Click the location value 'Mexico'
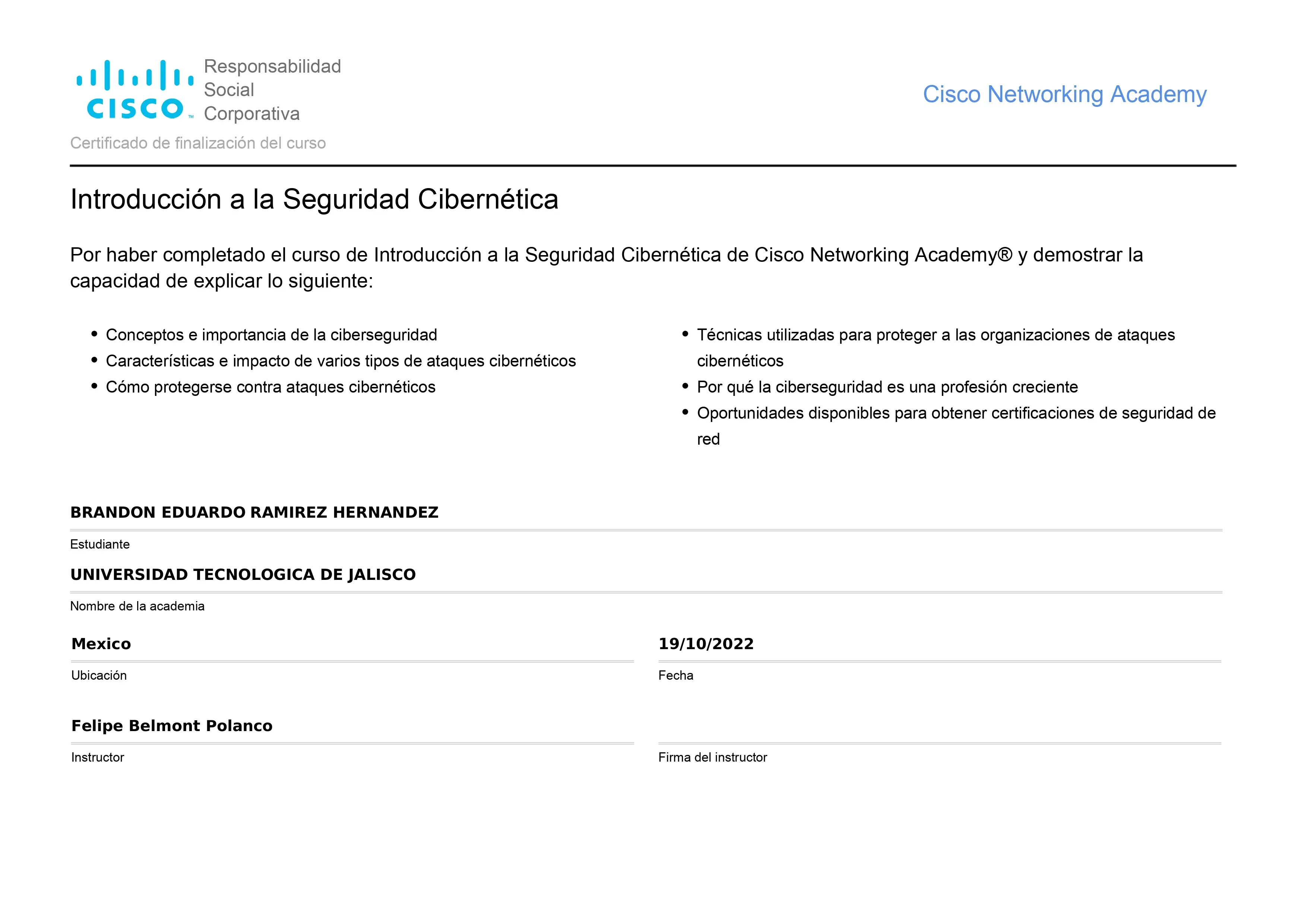Screen dimensions: 1307x924 click(x=101, y=644)
